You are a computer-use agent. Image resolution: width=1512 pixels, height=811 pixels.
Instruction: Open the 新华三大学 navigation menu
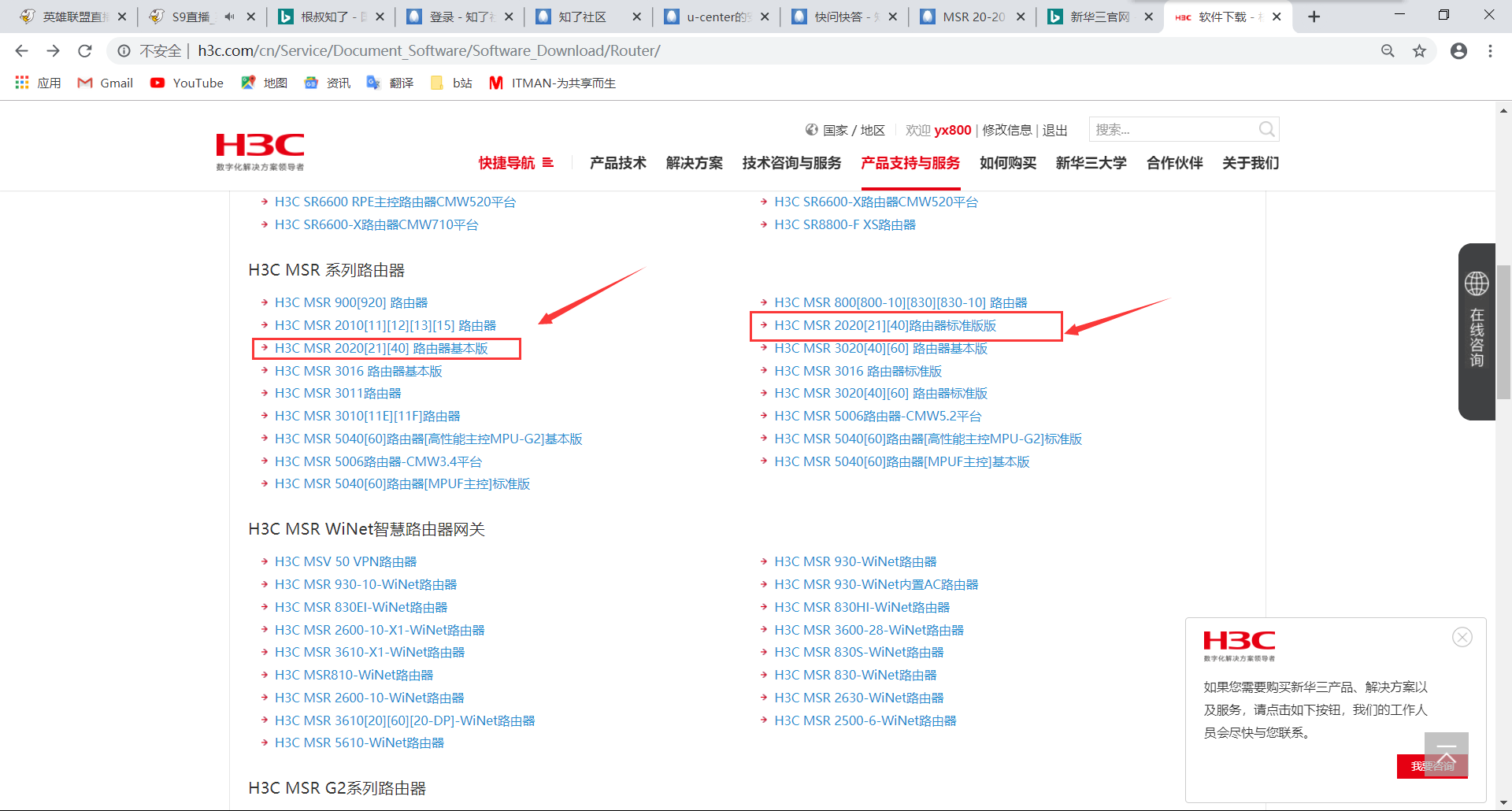point(1091,163)
